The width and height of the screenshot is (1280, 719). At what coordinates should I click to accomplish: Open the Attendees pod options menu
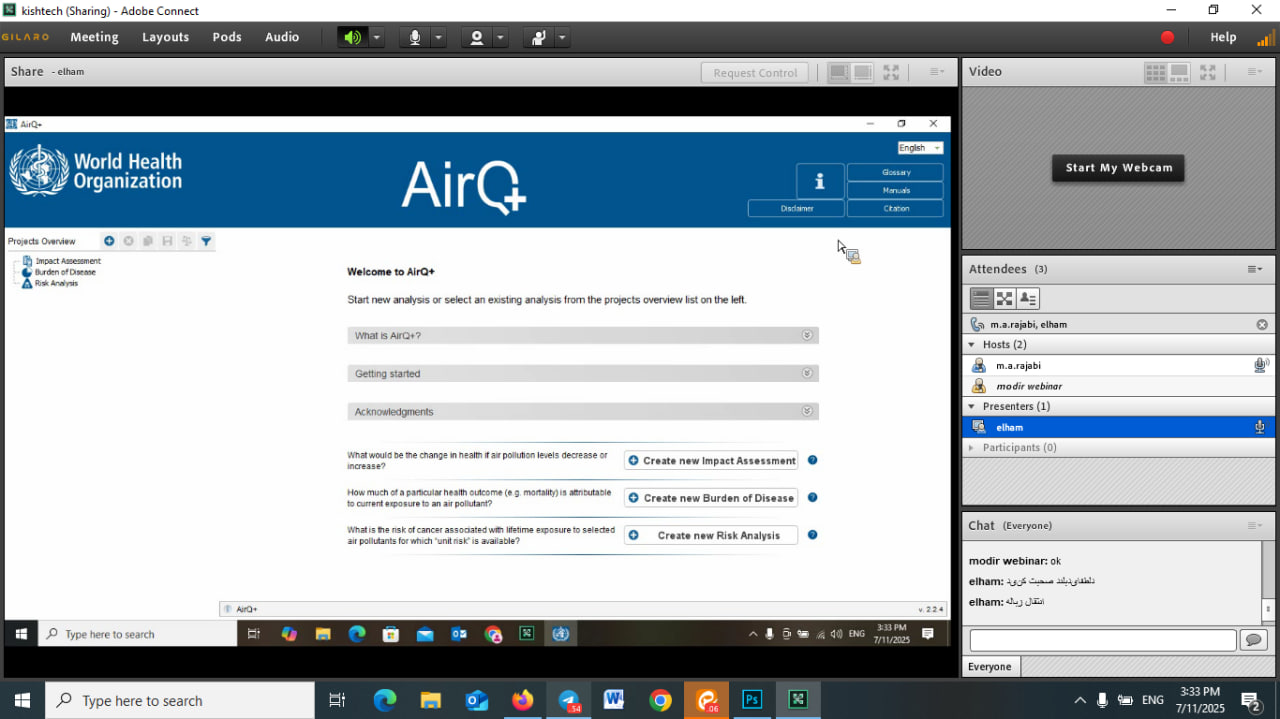tap(1254, 269)
